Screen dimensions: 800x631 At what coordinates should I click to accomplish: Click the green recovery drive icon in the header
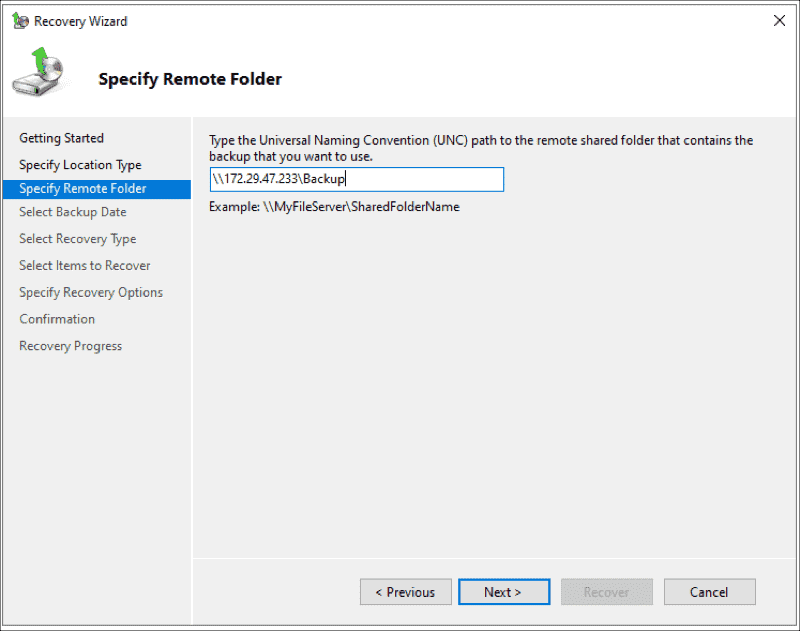click(x=38, y=73)
